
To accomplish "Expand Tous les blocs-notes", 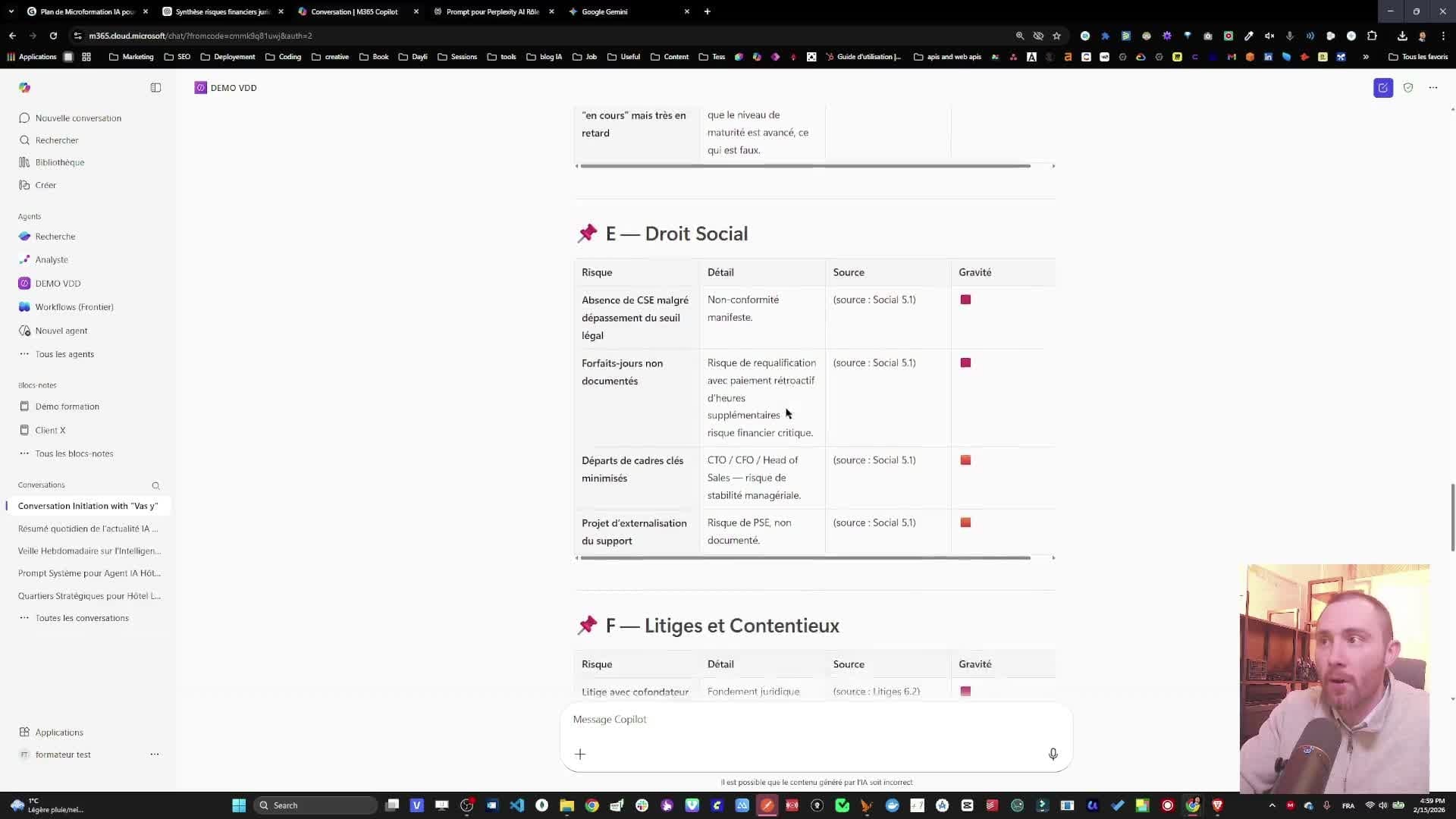I will [x=74, y=453].
